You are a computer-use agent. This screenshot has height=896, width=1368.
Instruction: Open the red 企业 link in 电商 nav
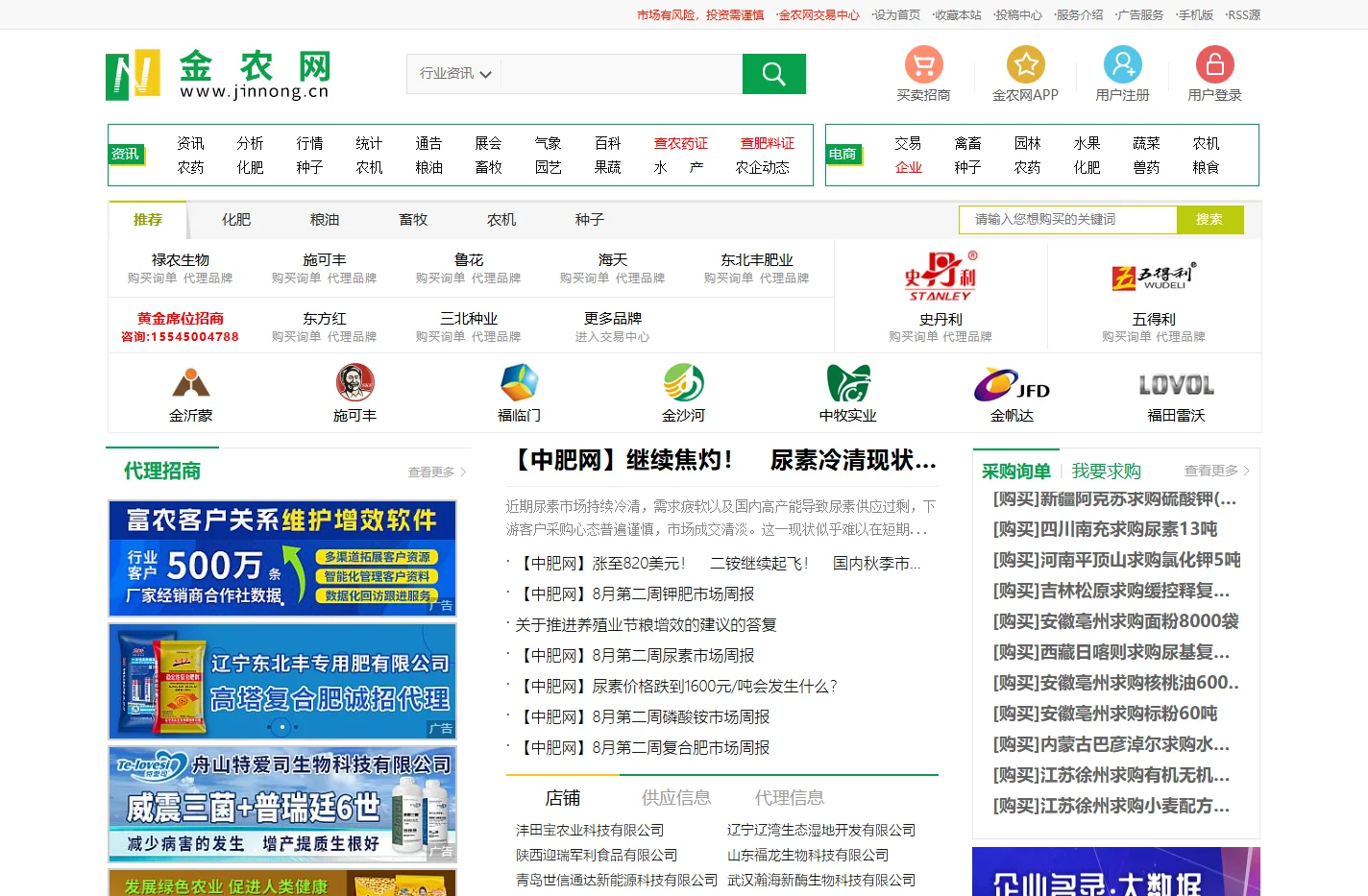[x=909, y=167]
